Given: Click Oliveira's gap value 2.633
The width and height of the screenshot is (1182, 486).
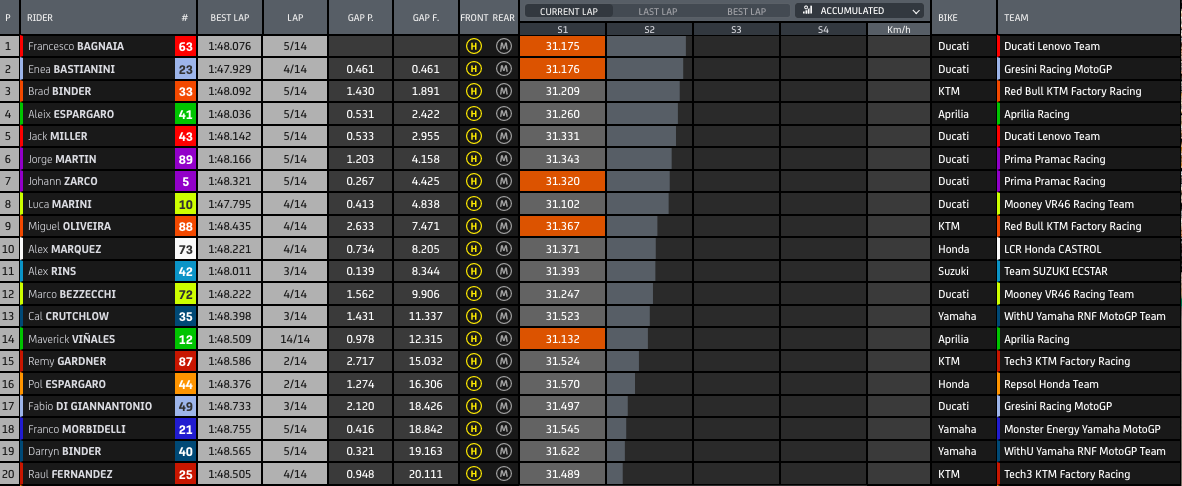Looking at the screenshot, I should [x=360, y=226].
